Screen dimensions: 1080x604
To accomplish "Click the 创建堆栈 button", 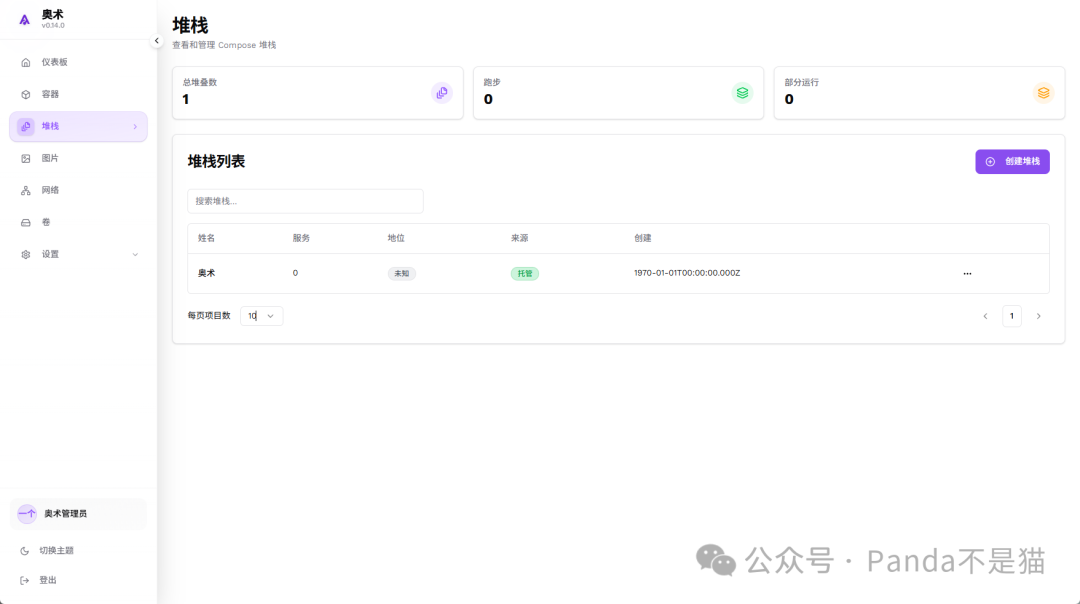I will tap(1012, 162).
